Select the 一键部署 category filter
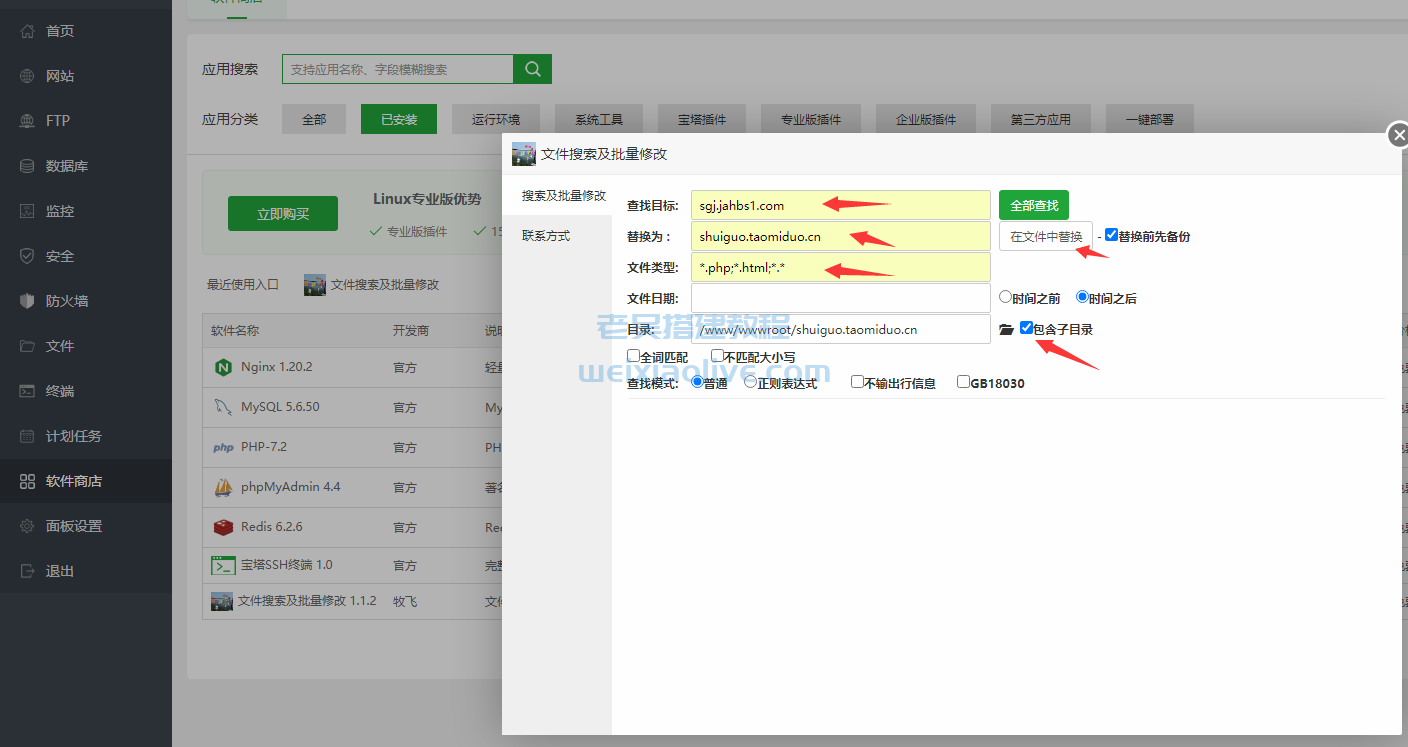The image size is (1408, 747). 1150,119
